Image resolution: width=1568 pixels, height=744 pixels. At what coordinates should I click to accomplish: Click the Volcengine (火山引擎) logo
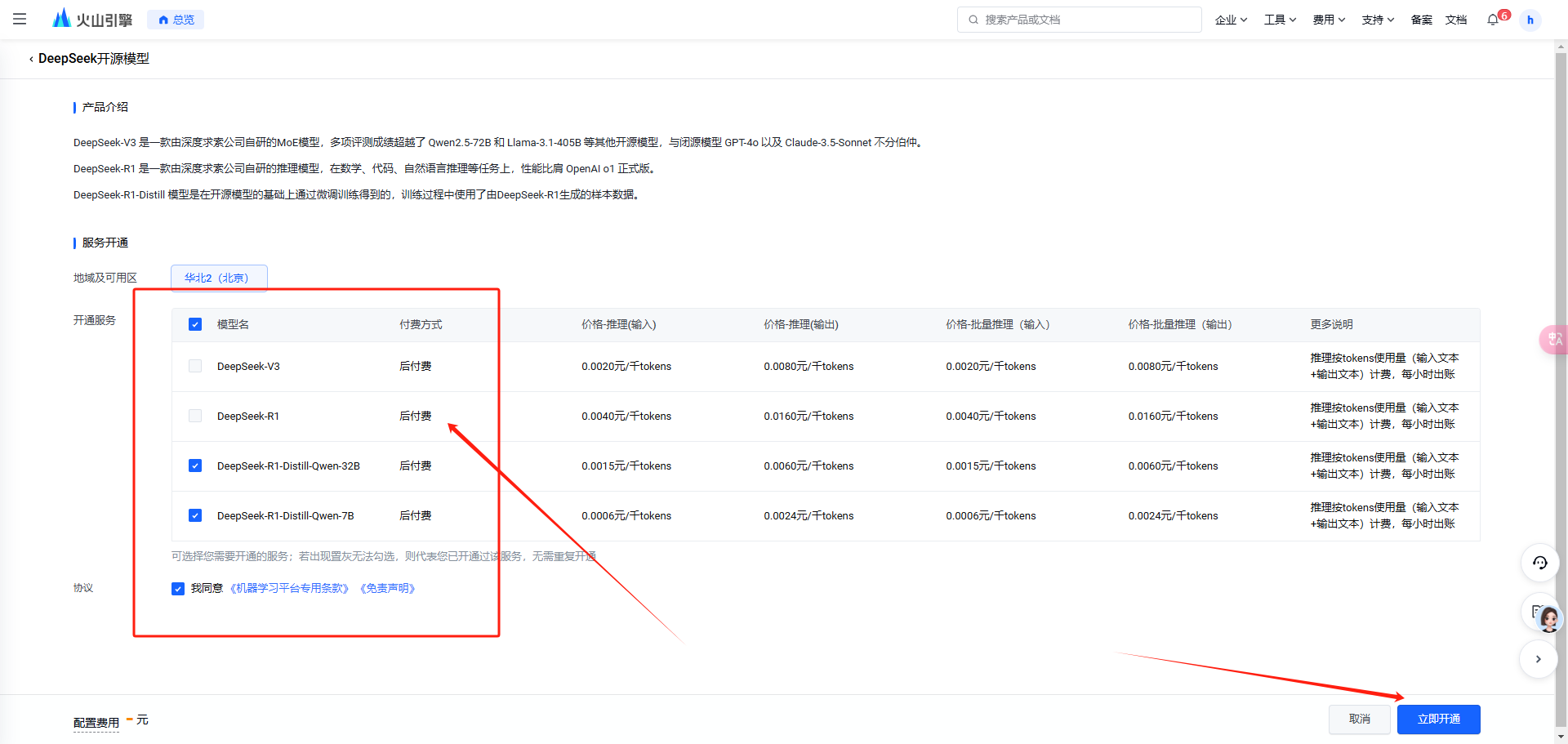click(92, 19)
